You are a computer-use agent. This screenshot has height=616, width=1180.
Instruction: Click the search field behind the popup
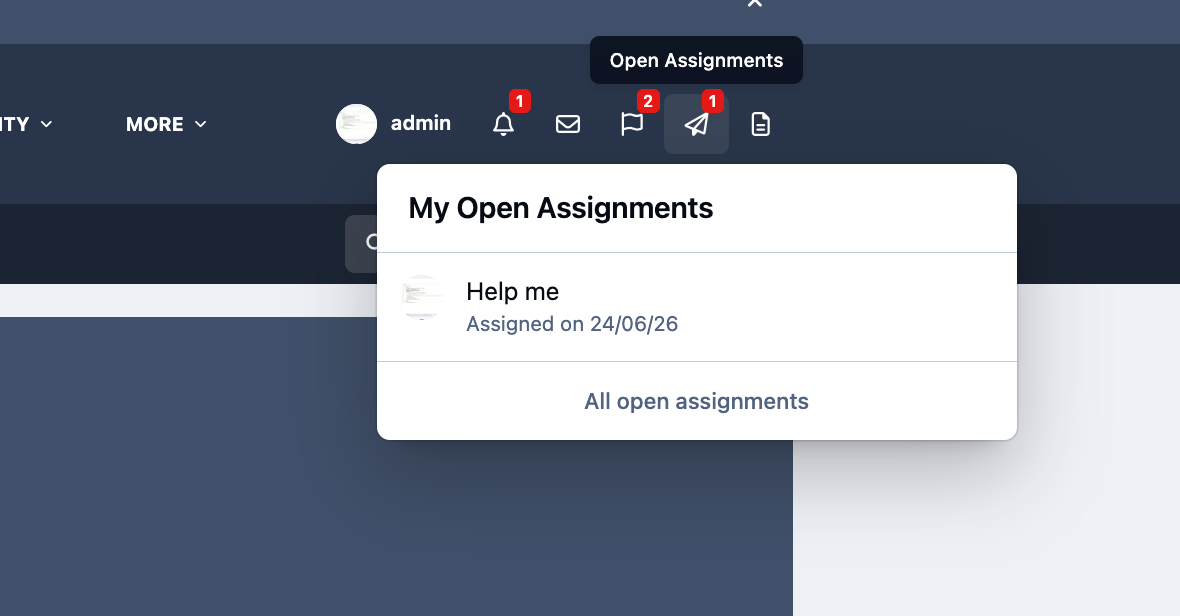(362, 244)
